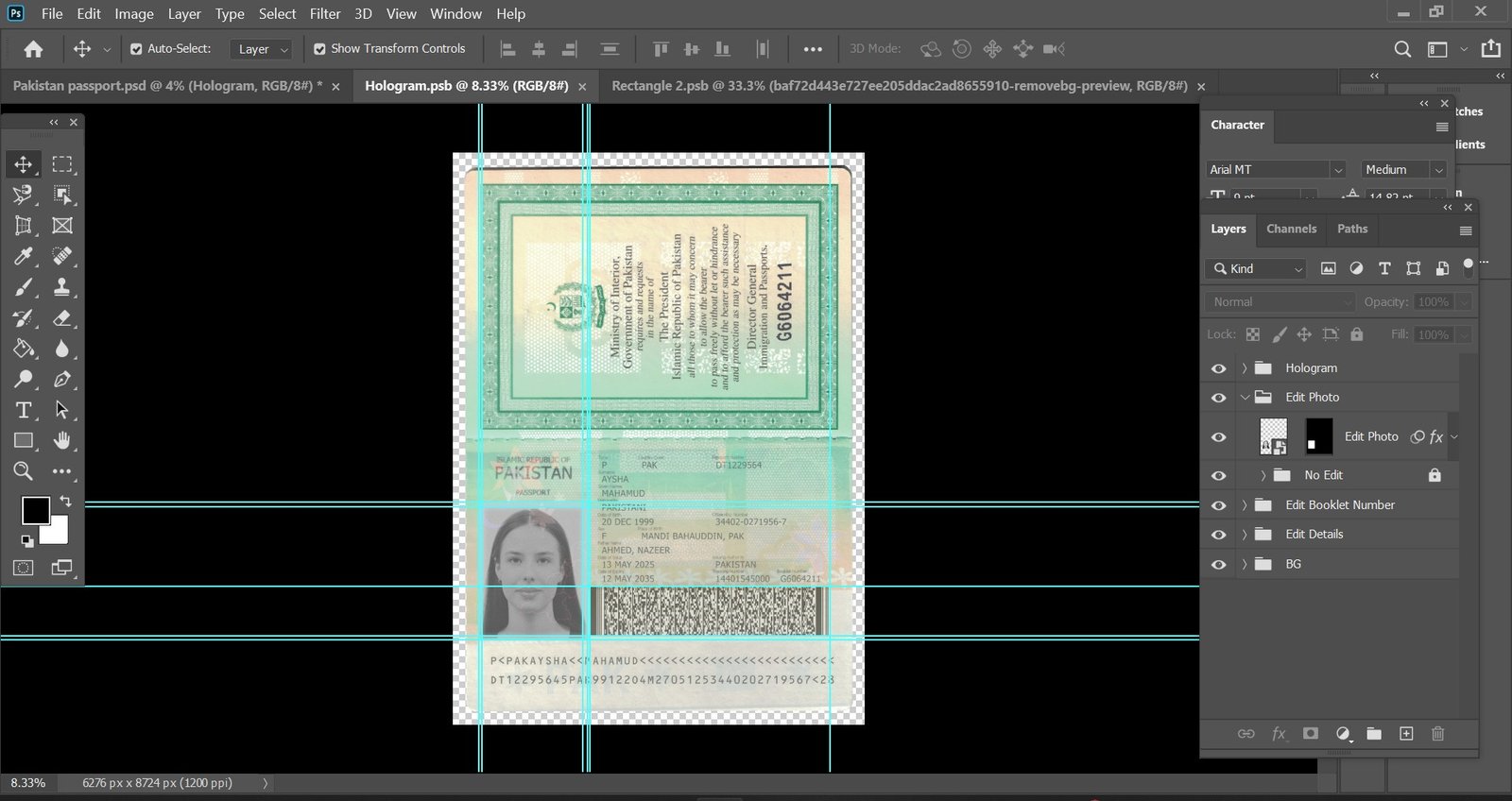1512x801 pixels.
Task: Click the Home icon in options bar
Action: click(x=33, y=49)
